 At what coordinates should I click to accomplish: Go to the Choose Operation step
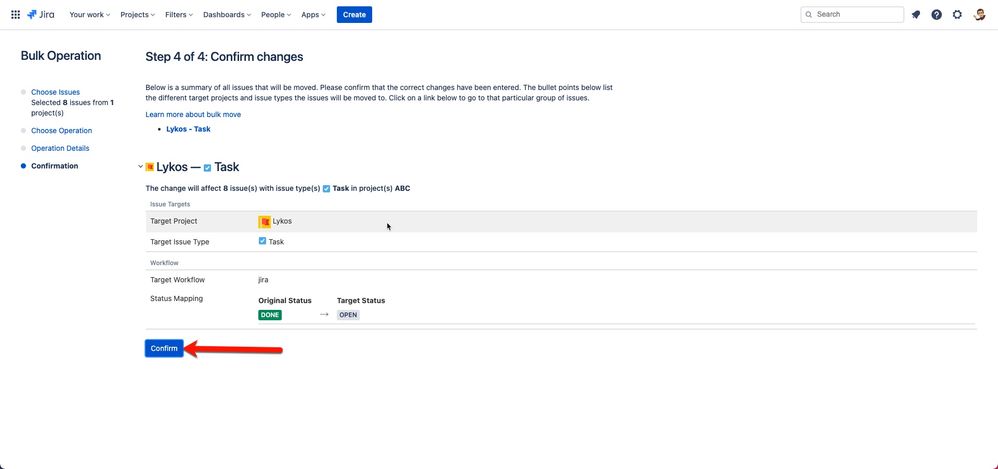[x=62, y=130]
